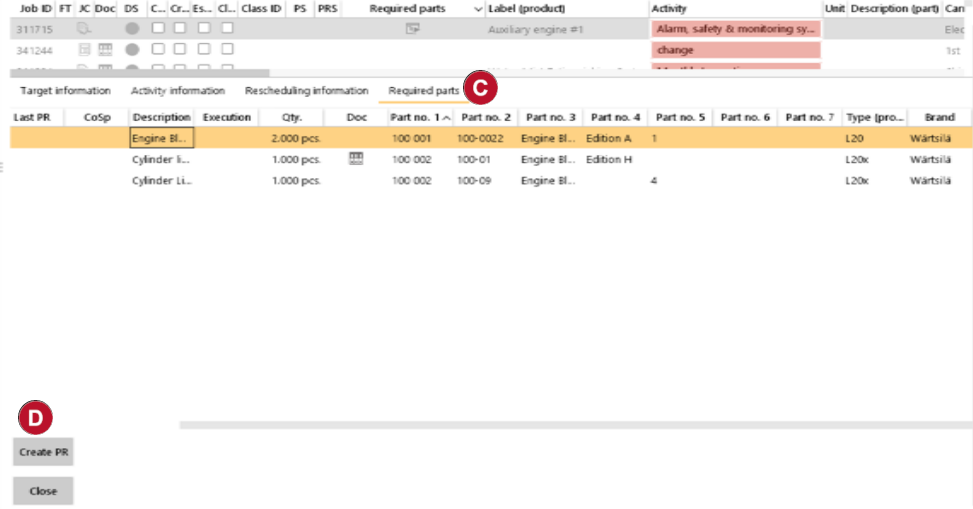Click the DS status circle for job 341244
973x509 pixels.
[132, 50]
